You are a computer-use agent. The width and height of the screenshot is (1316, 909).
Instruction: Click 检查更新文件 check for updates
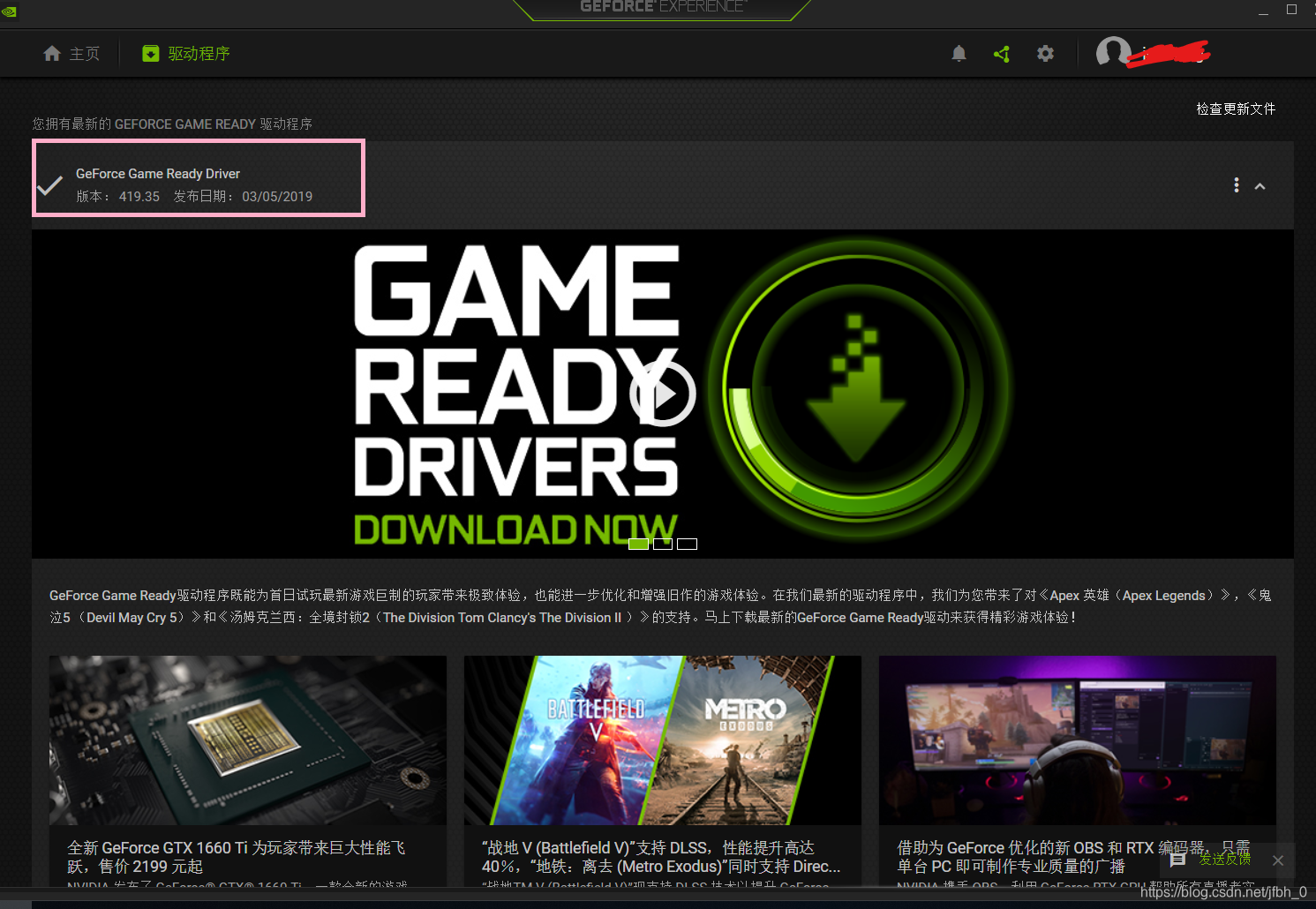click(x=1236, y=109)
